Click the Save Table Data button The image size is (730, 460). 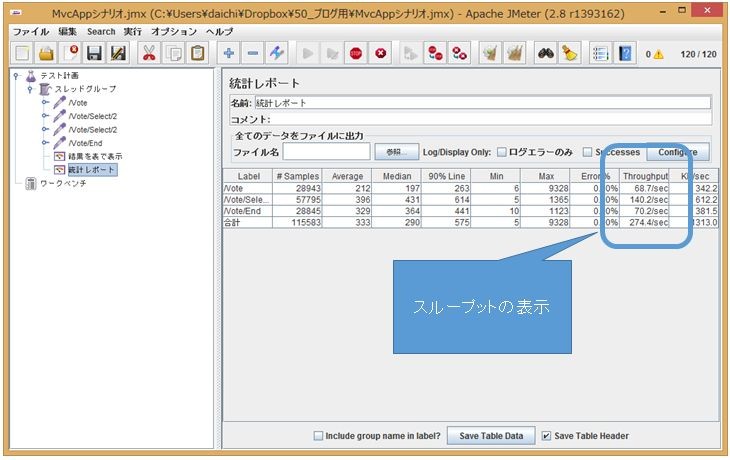click(491, 436)
